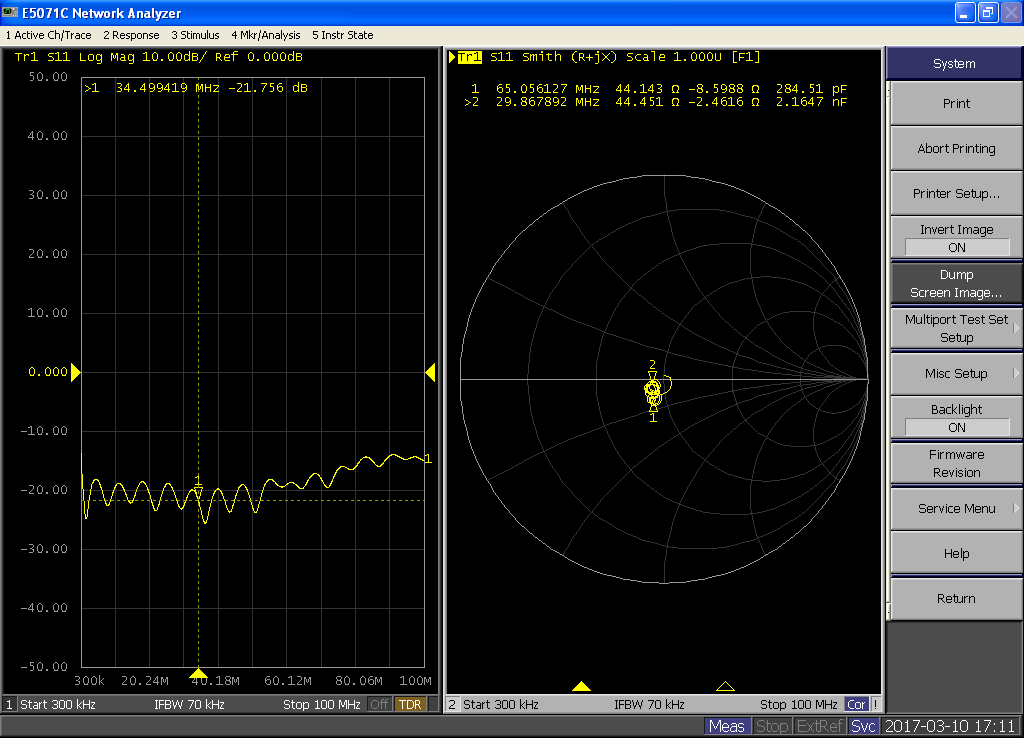The image size is (1024, 738).
Task: Open Printer Setup dialog
Action: pos(956,193)
